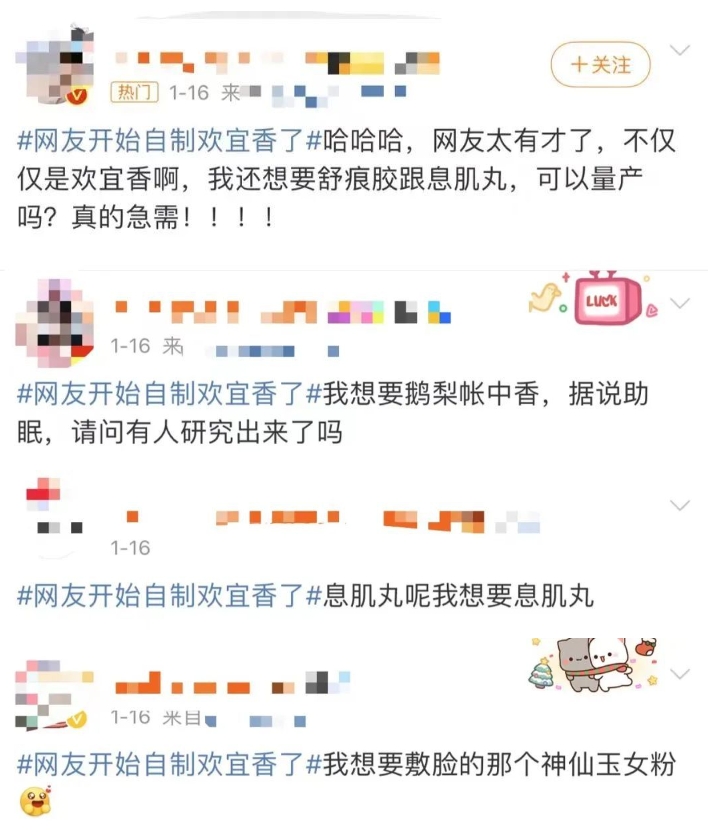The height and width of the screenshot is (832, 708).
Task: Click the pink LUCK TV badge icon
Action: coord(608,298)
